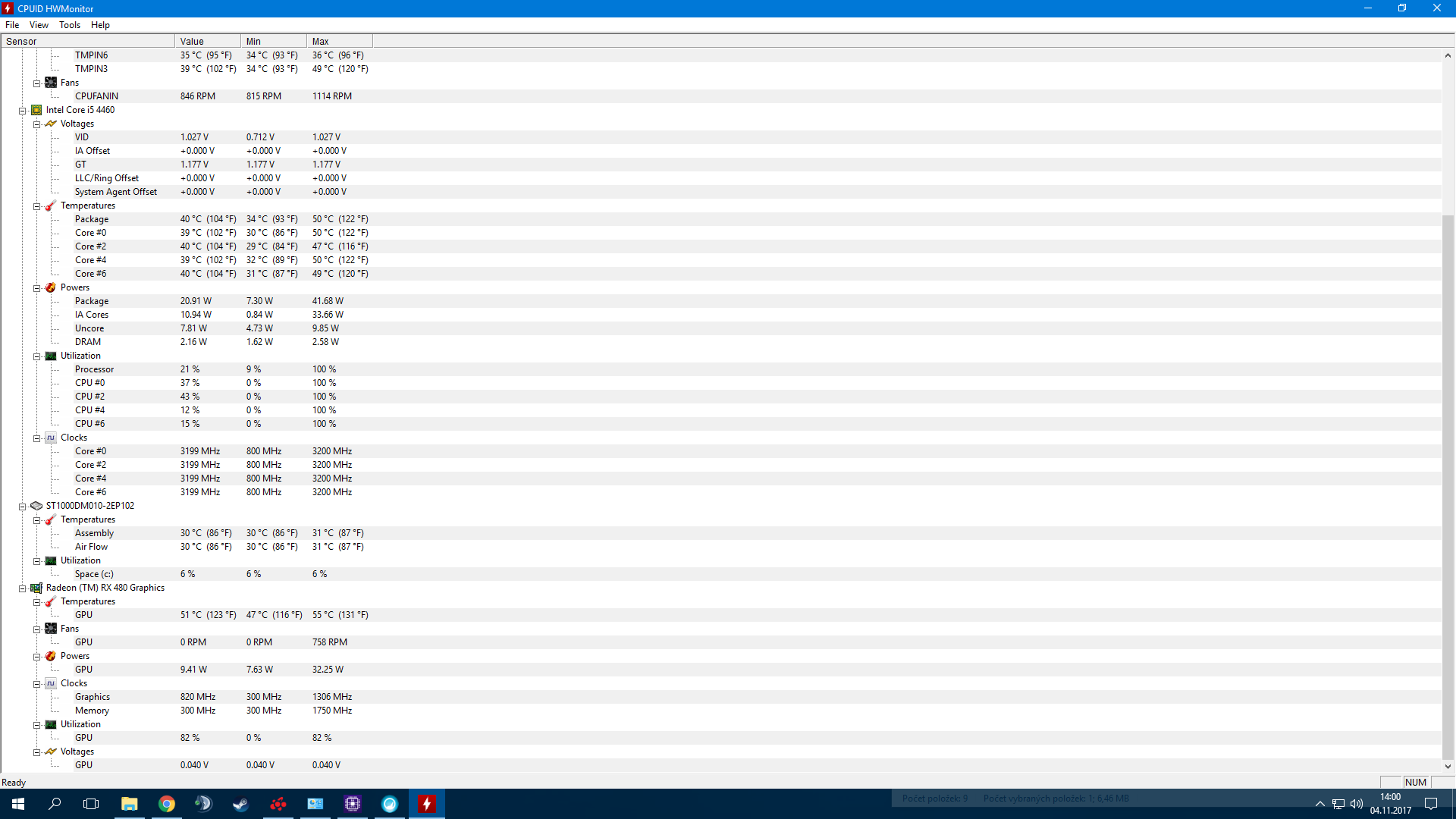Click the ST1000DM010 hard drive icon
This screenshot has height=819, width=1456.
click(36, 506)
